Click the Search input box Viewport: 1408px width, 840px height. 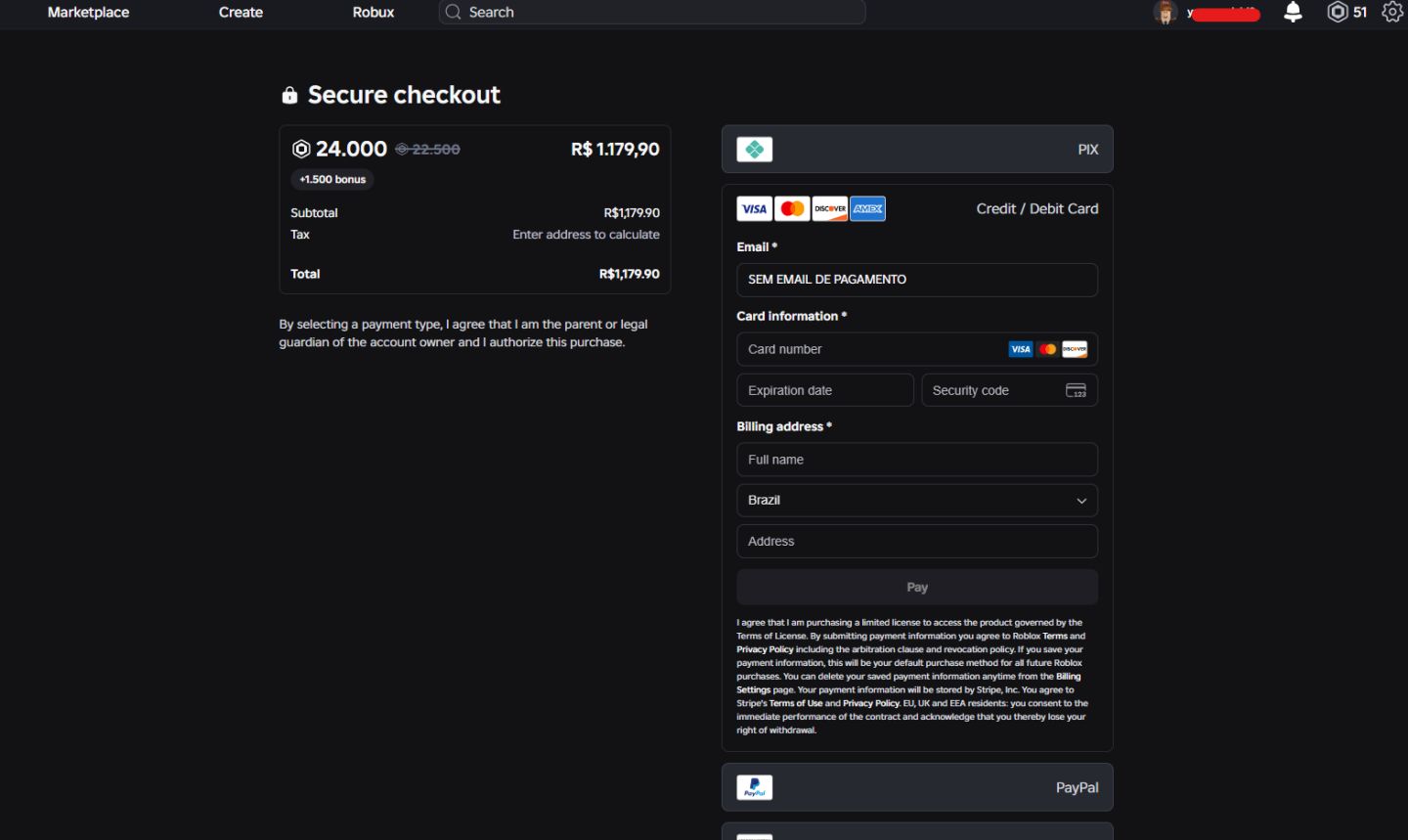coord(652,13)
